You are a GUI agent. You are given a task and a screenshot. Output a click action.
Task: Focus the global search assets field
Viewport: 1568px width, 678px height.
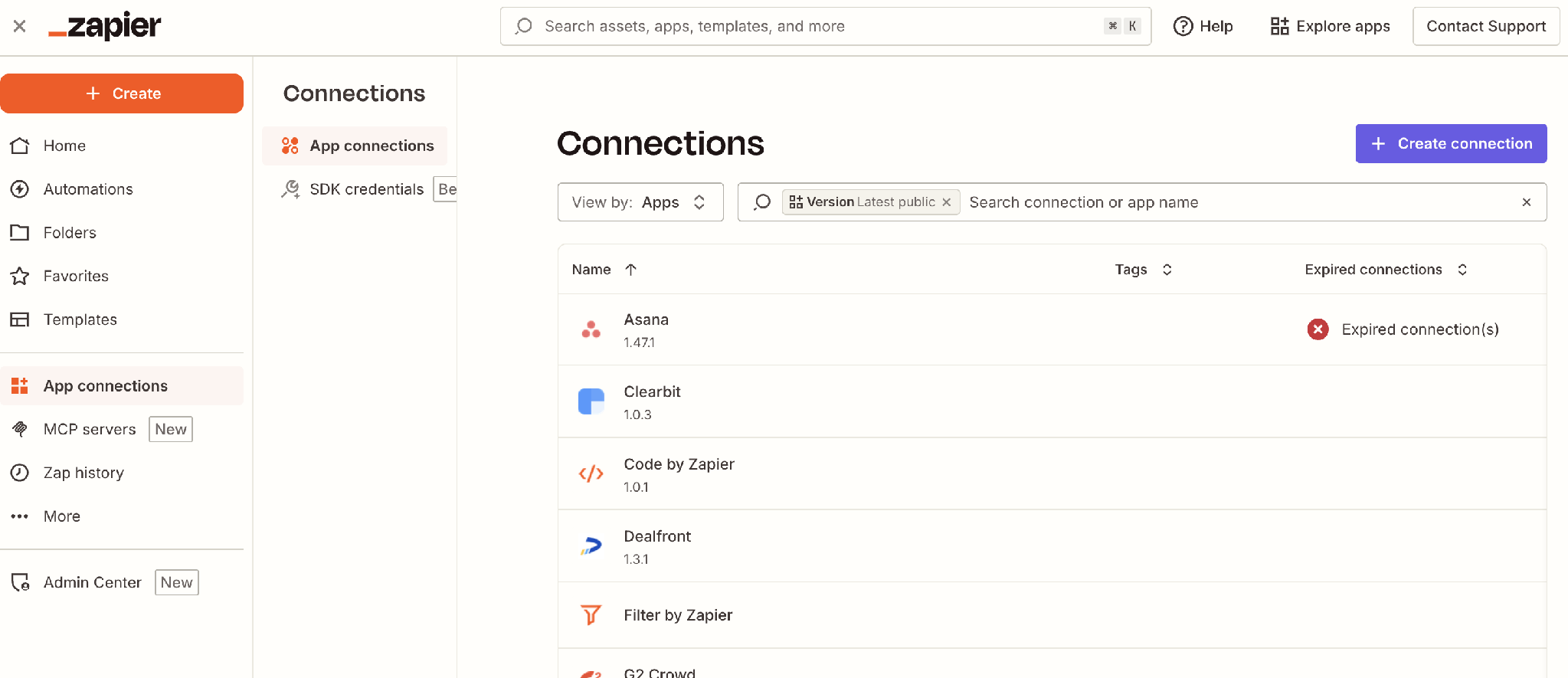point(826,26)
